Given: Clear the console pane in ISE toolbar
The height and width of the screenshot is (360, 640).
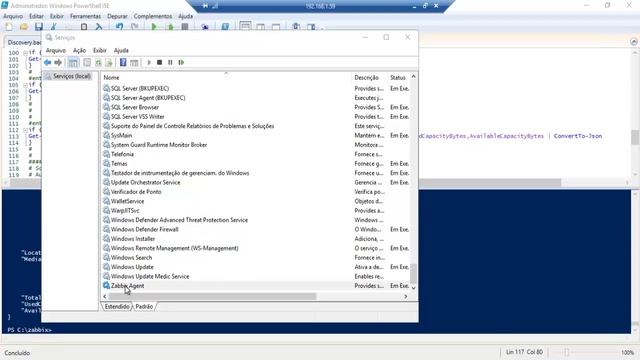Looking at the screenshot, I should 99,27.
